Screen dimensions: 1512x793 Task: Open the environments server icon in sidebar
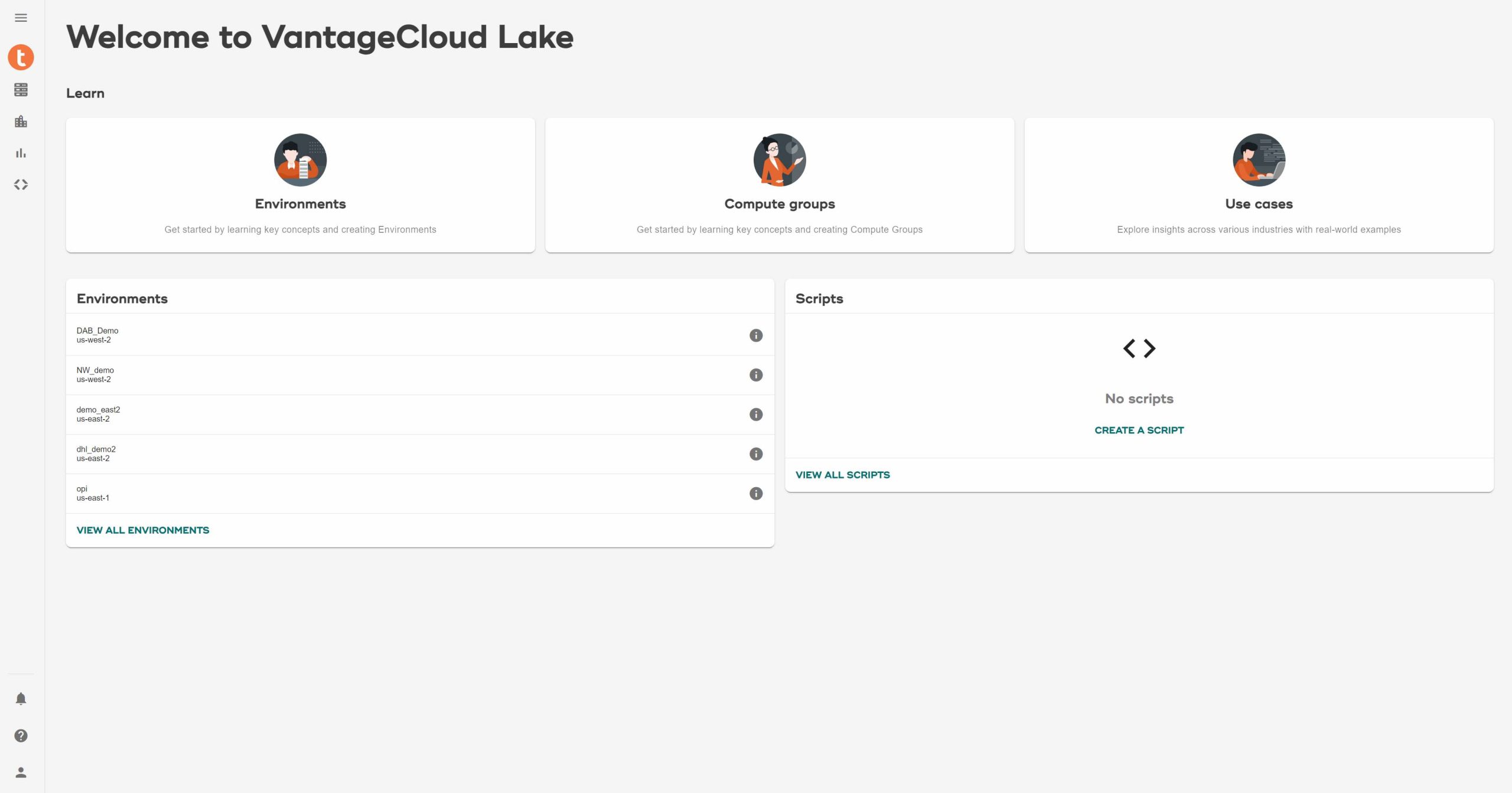tap(21, 90)
